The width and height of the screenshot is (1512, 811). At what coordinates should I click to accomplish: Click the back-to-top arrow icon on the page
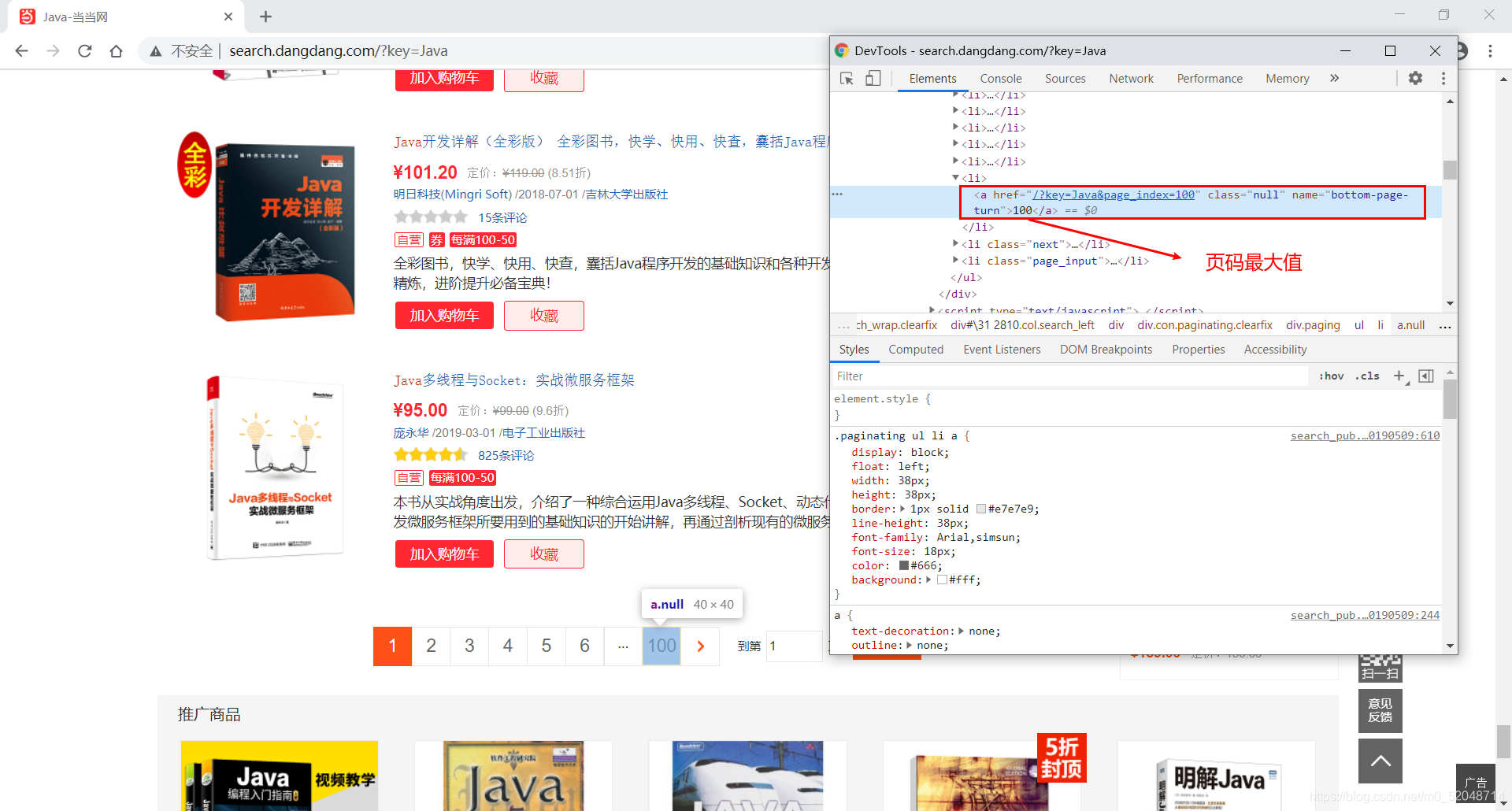[x=1380, y=761]
